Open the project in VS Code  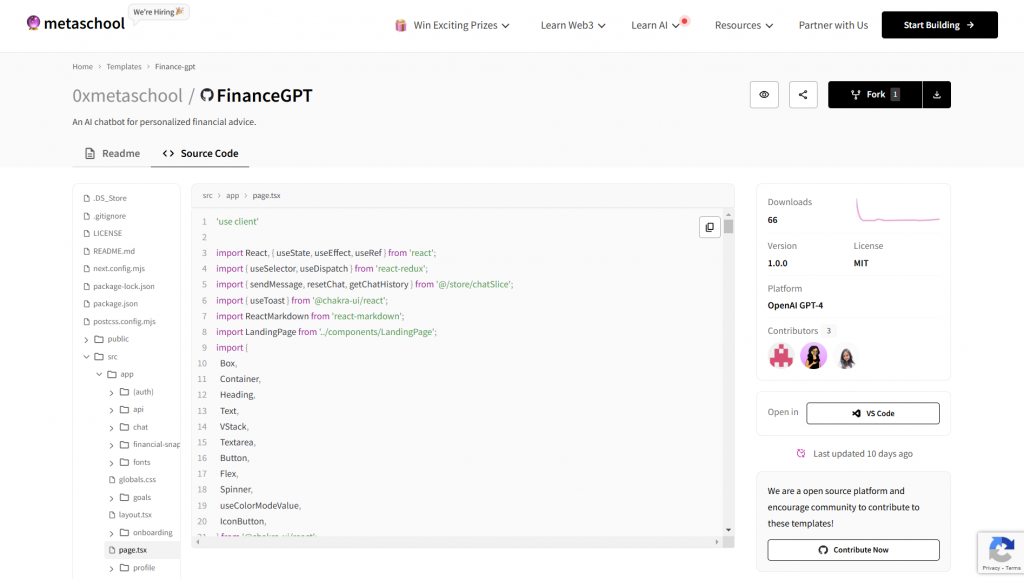coord(873,413)
